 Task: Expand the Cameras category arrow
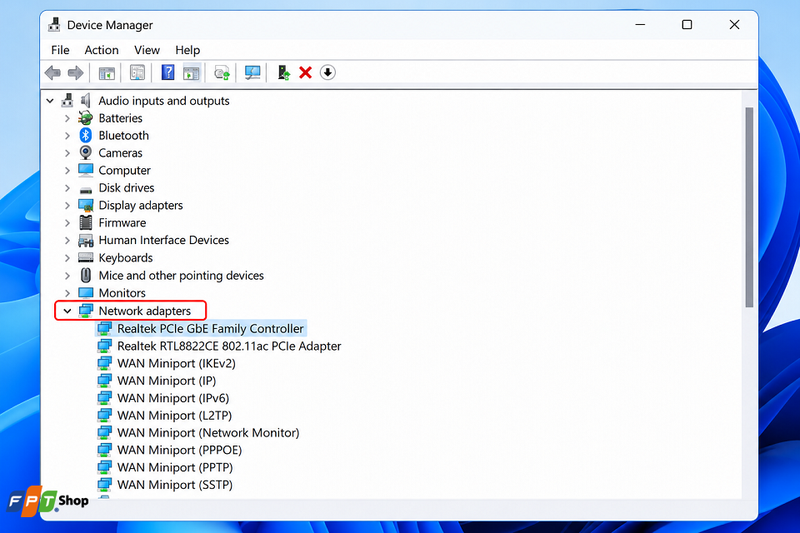pos(67,153)
